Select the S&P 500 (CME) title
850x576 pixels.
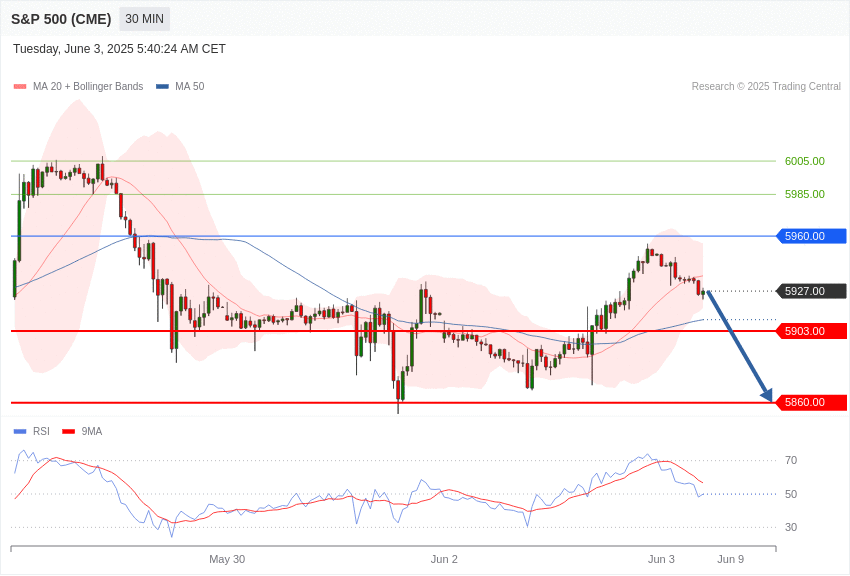pyautogui.click(x=61, y=19)
